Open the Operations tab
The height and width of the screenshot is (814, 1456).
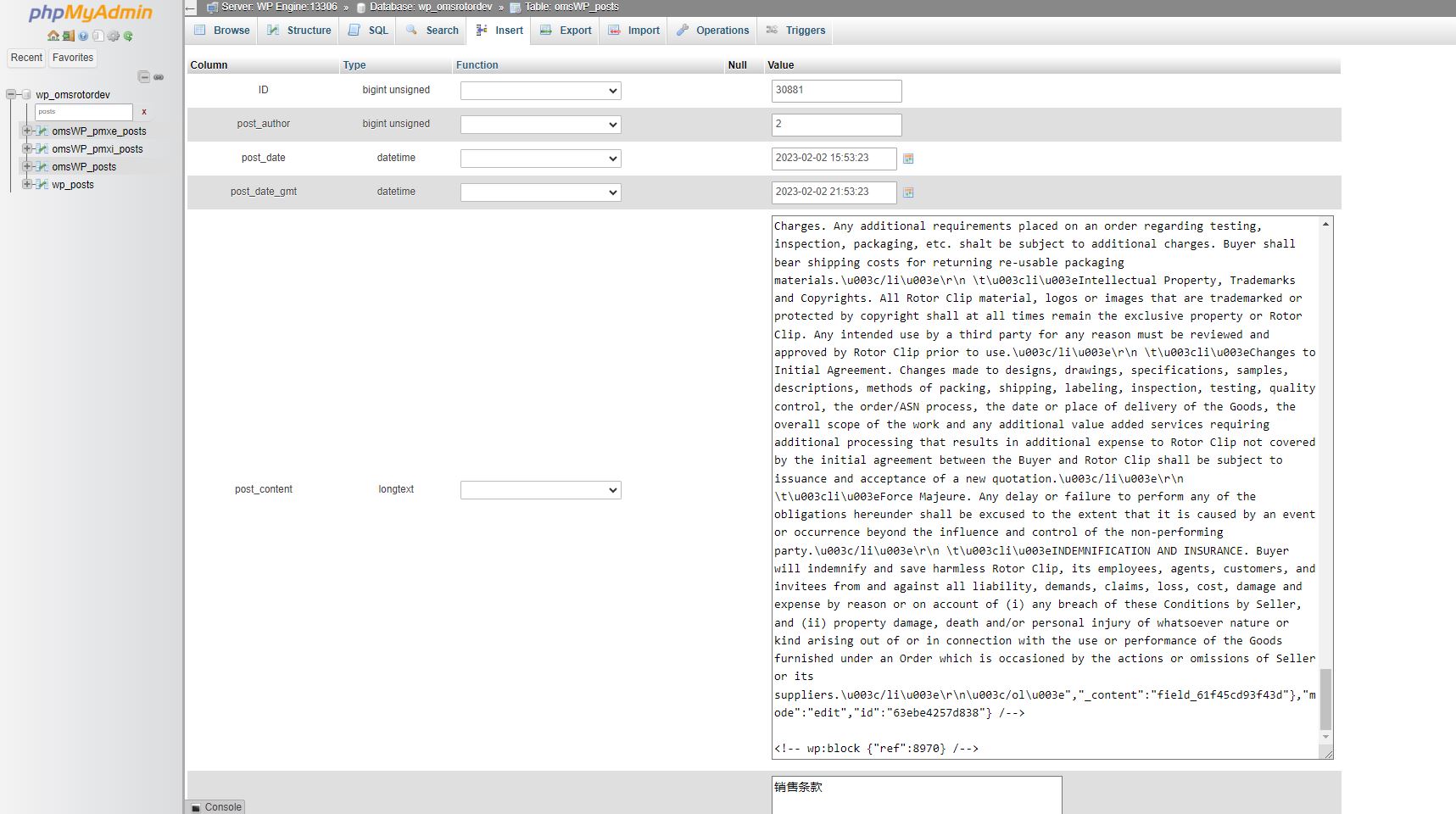click(x=713, y=31)
